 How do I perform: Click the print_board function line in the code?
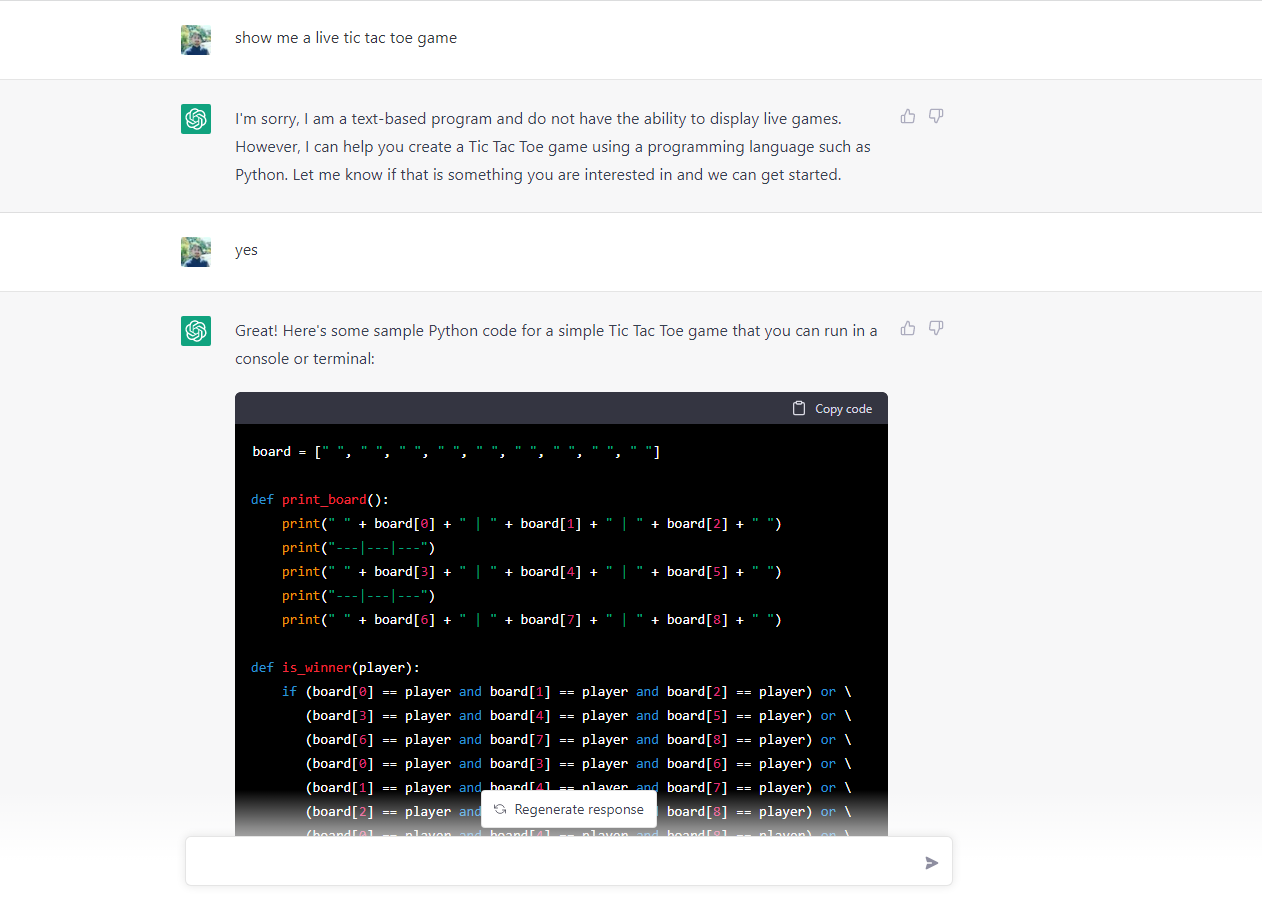click(320, 498)
